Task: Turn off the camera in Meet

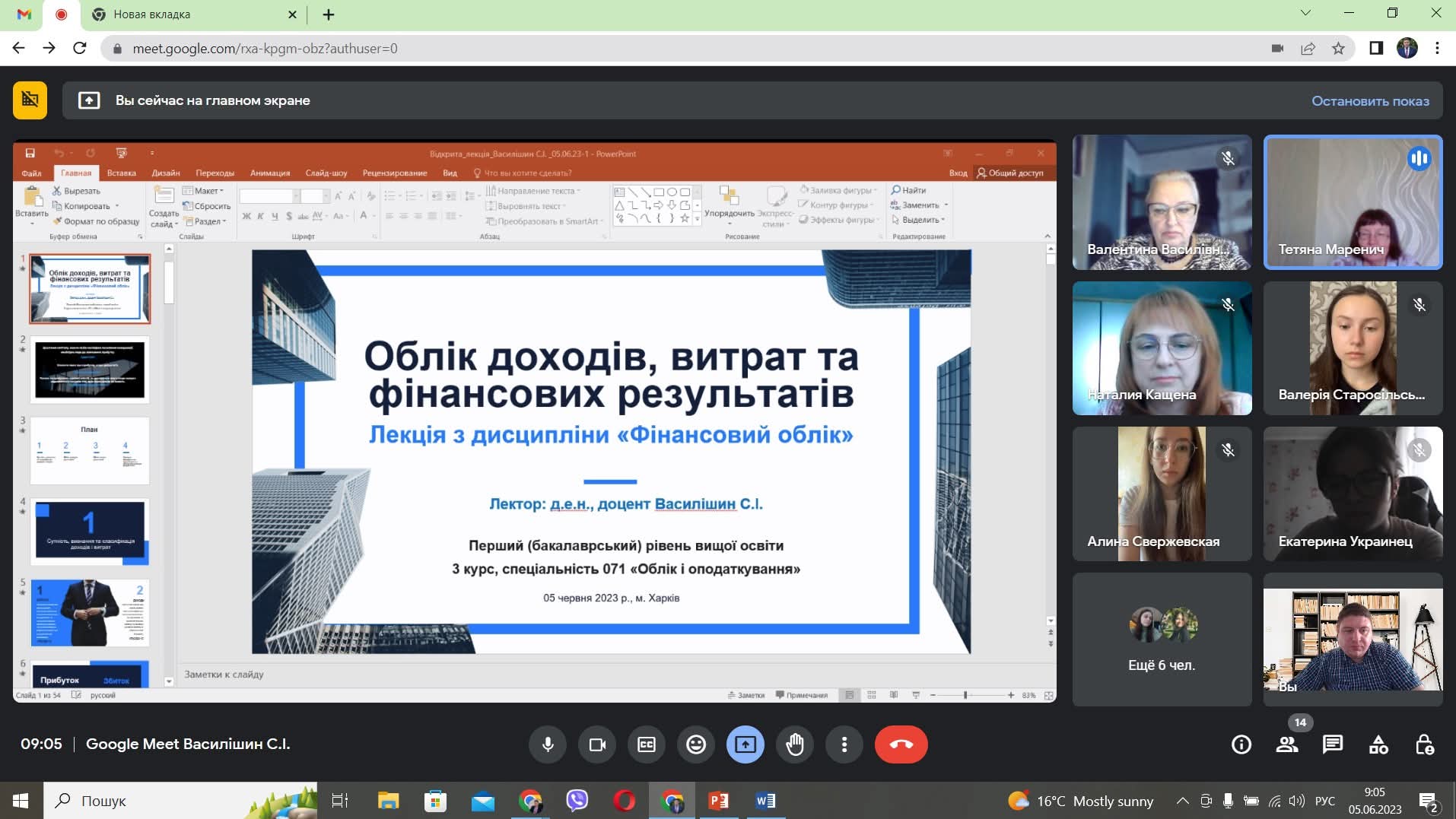Action: point(597,744)
